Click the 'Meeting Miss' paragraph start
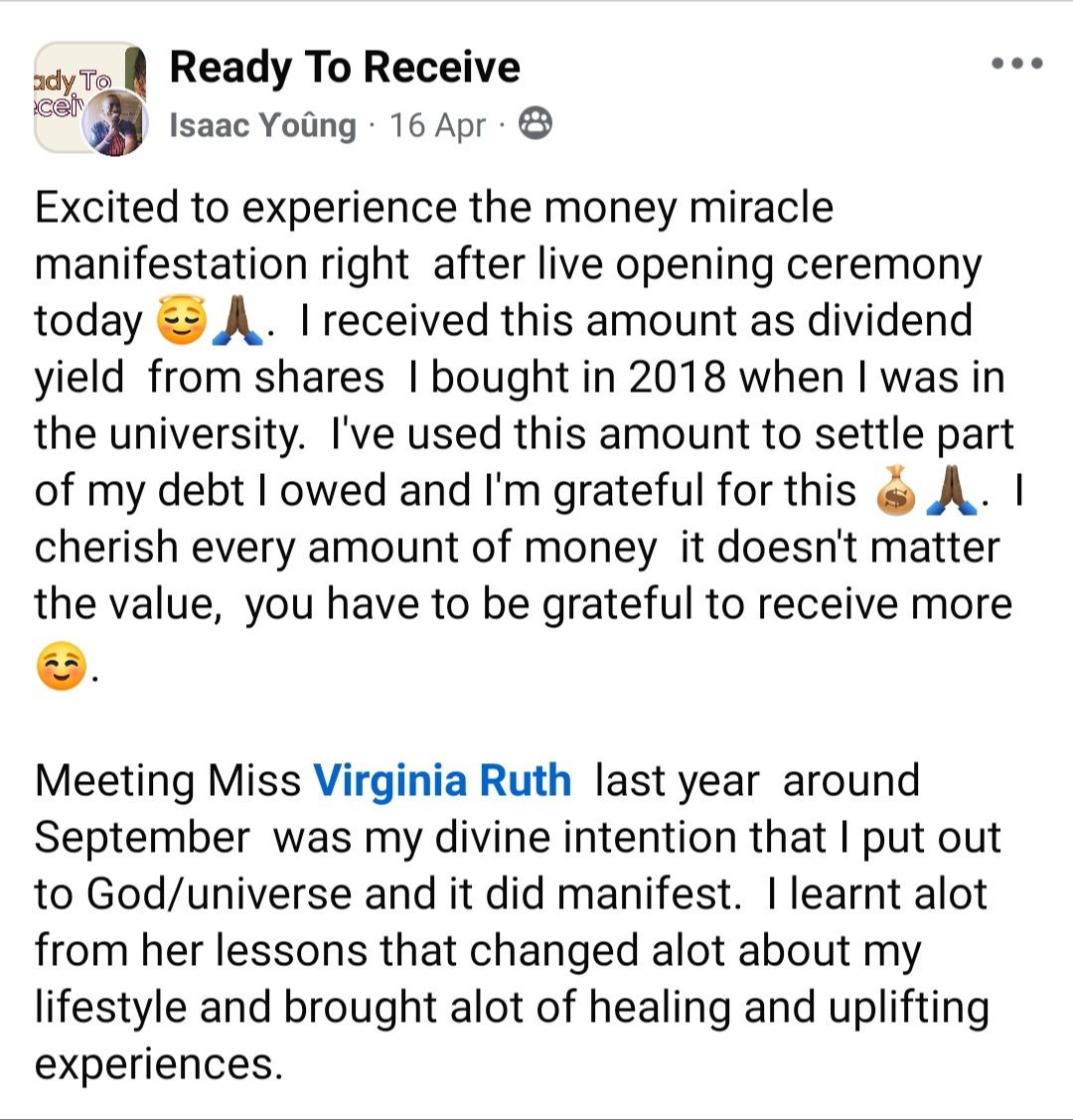This screenshot has height=1120, width=1073. [168, 781]
